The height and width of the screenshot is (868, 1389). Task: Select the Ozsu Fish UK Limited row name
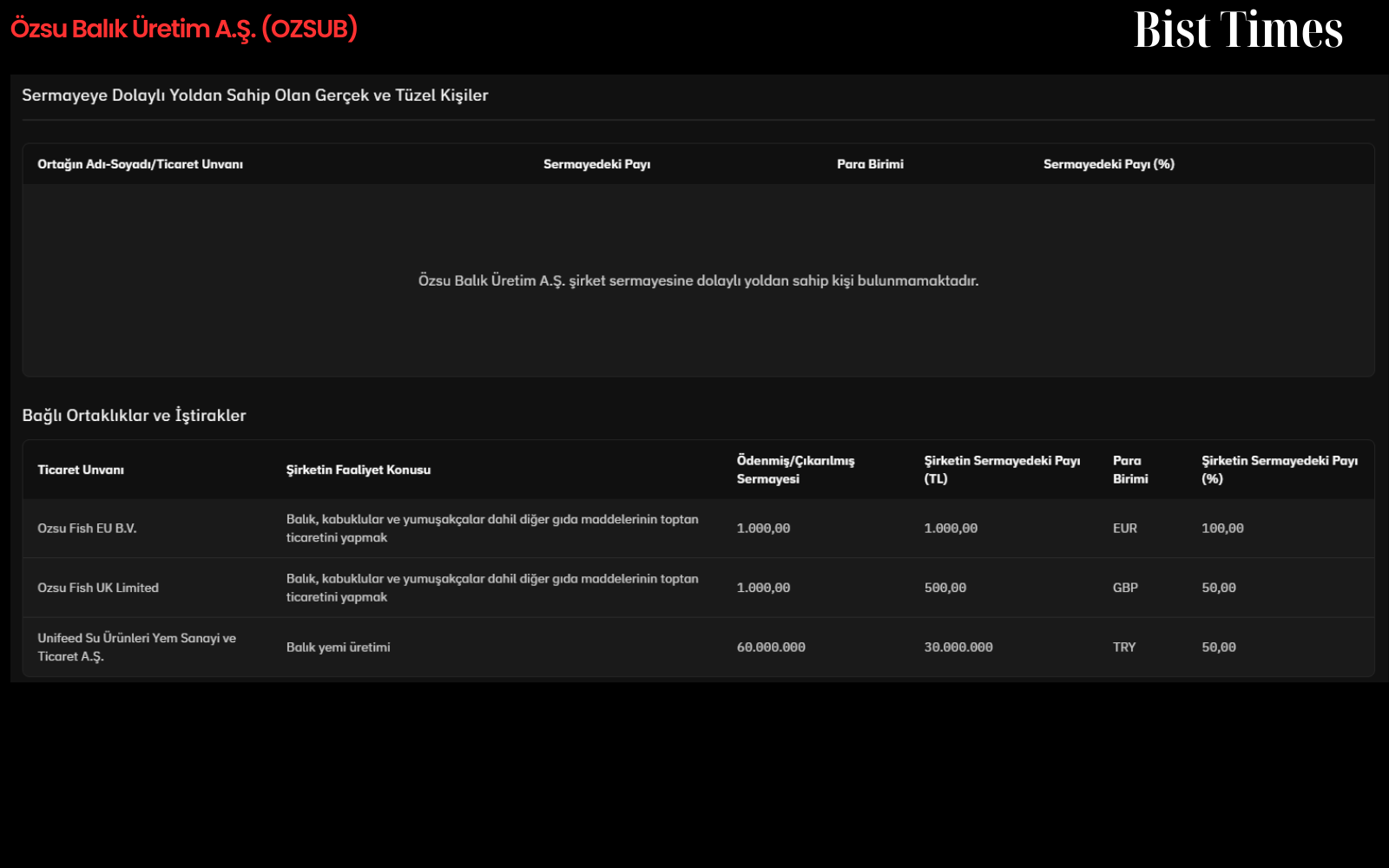[x=98, y=588]
